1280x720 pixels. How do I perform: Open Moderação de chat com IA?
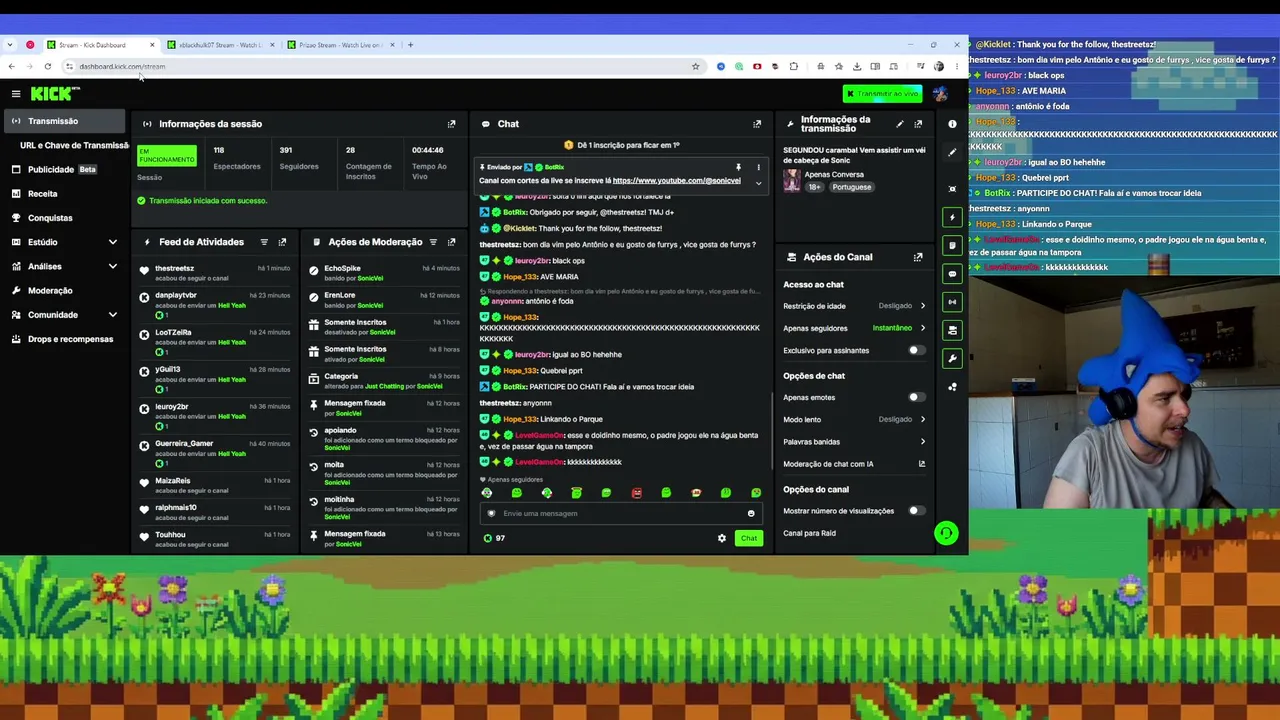coord(855,464)
